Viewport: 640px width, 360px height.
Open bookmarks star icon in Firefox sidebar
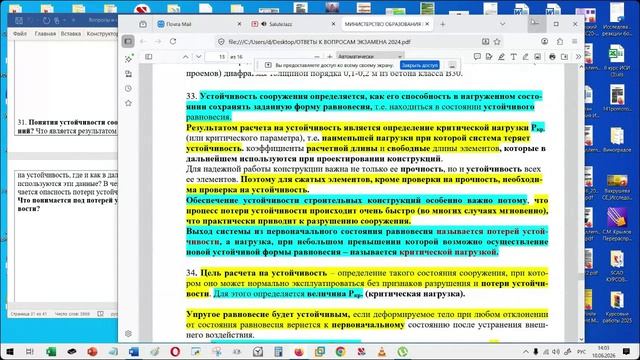(128, 103)
